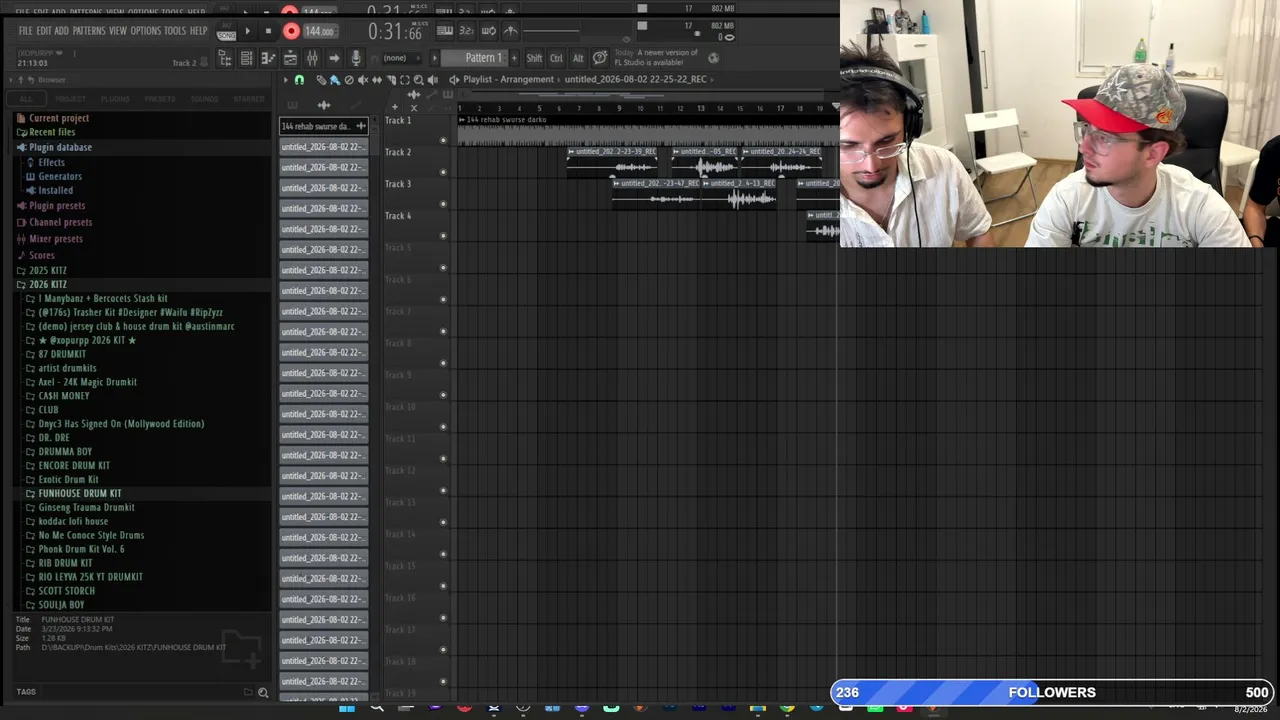Select 144 rehab swurse pattern in picker

323,126
